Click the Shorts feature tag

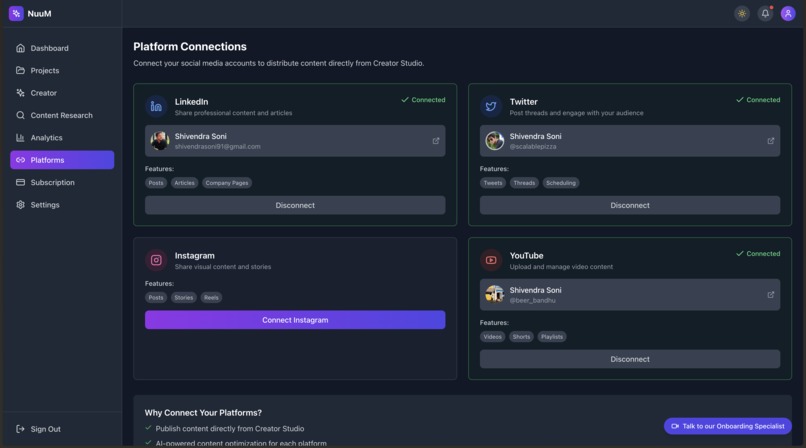[521, 337]
